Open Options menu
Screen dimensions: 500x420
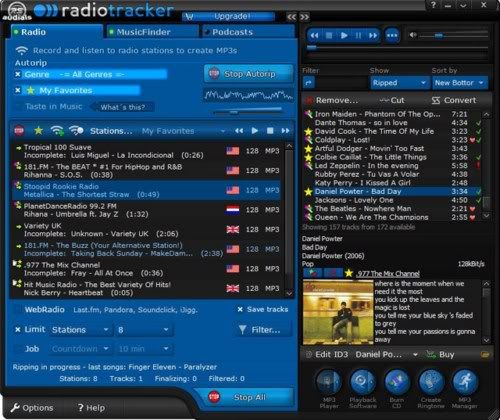32,408
